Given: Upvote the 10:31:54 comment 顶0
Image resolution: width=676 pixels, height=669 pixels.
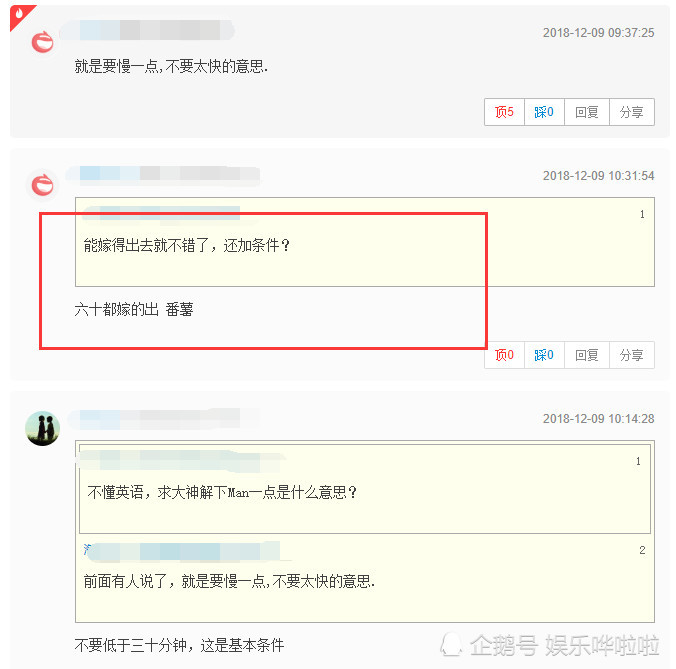Looking at the screenshot, I should tap(504, 355).
